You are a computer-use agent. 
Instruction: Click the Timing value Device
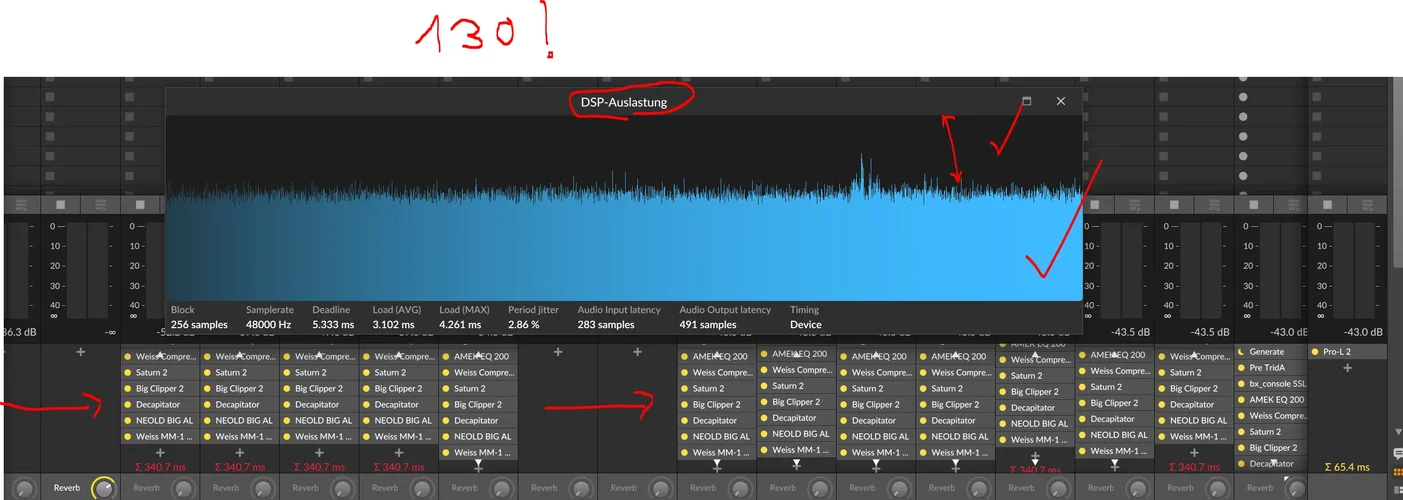click(x=805, y=324)
